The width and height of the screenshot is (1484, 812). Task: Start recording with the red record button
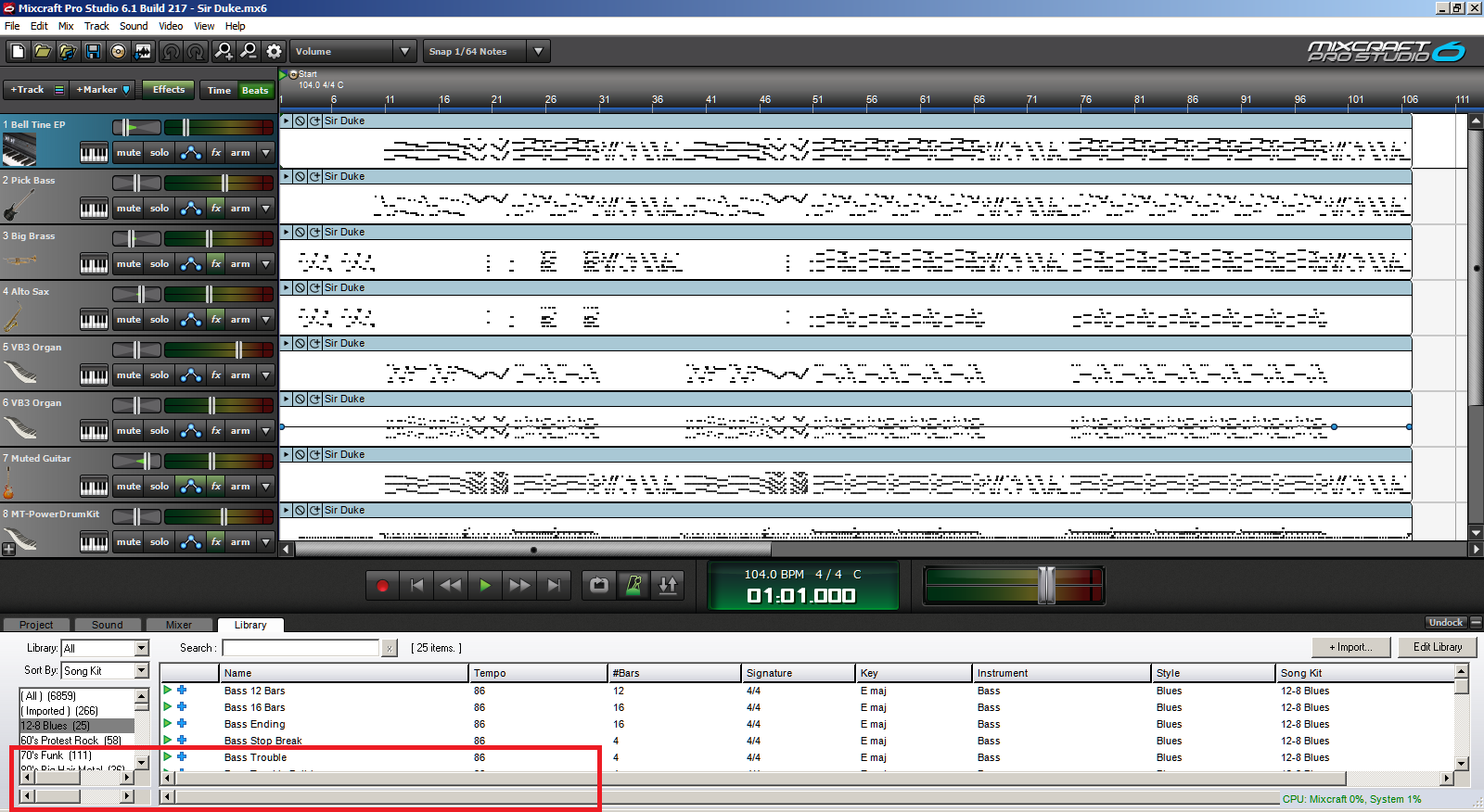pyautogui.click(x=382, y=585)
